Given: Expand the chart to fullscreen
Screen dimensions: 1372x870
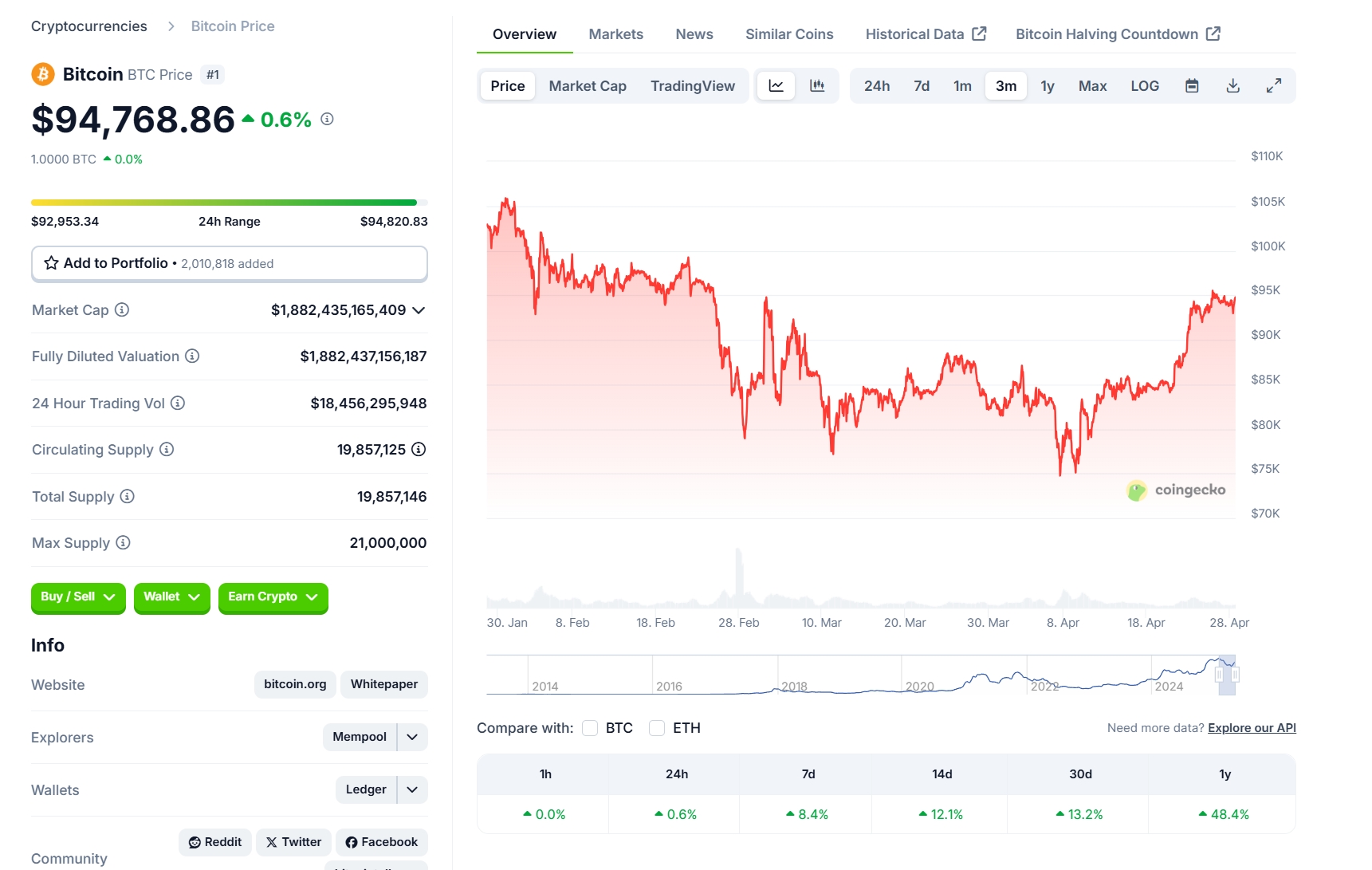Looking at the screenshot, I should pos(1274,85).
